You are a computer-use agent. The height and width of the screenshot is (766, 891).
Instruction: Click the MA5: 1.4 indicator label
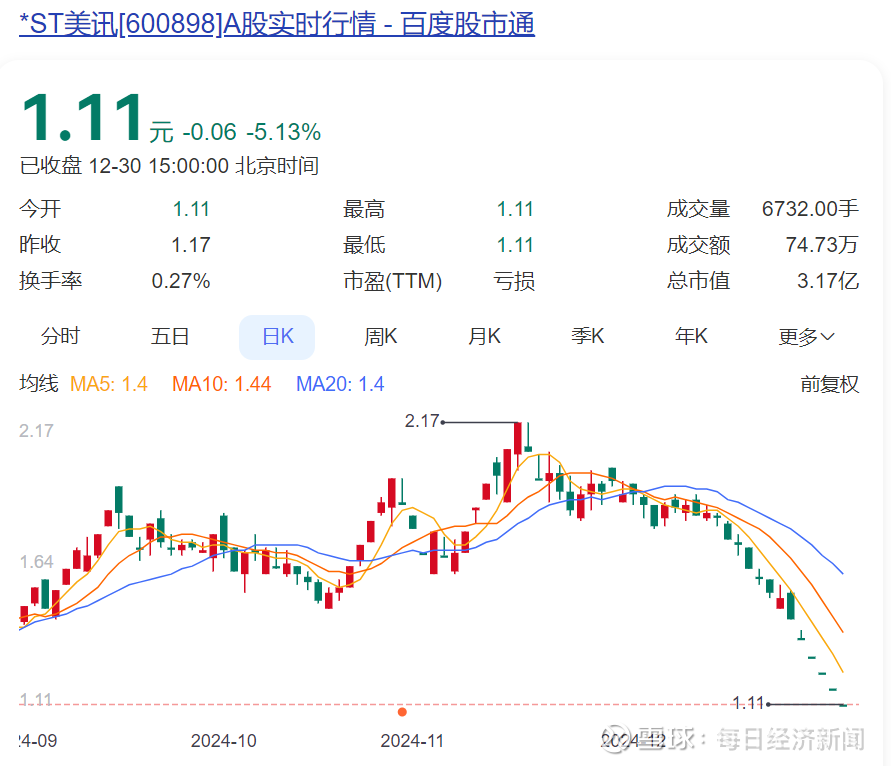point(109,384)
